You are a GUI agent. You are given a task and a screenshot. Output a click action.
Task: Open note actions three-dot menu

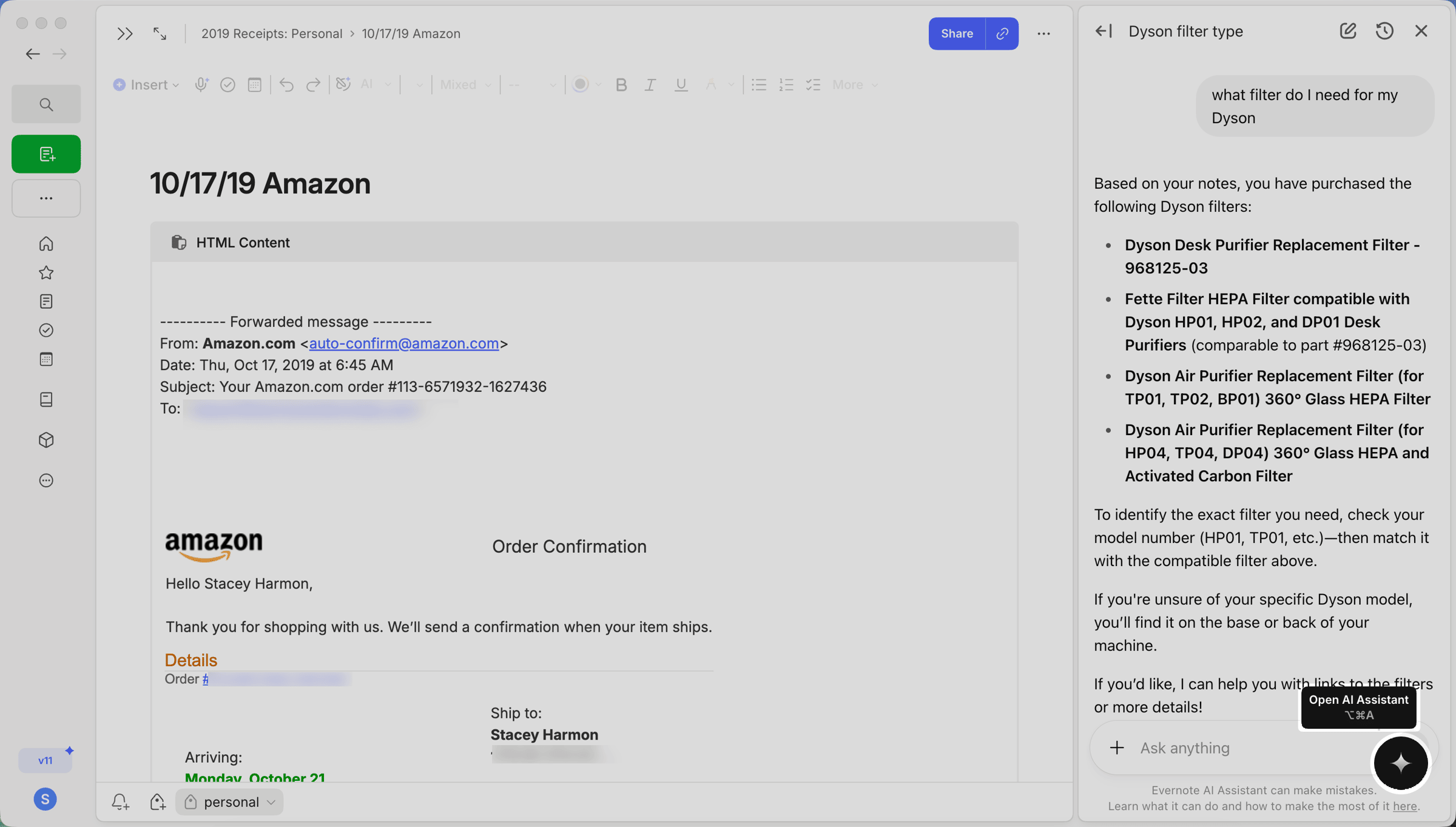click(1043, 33)
